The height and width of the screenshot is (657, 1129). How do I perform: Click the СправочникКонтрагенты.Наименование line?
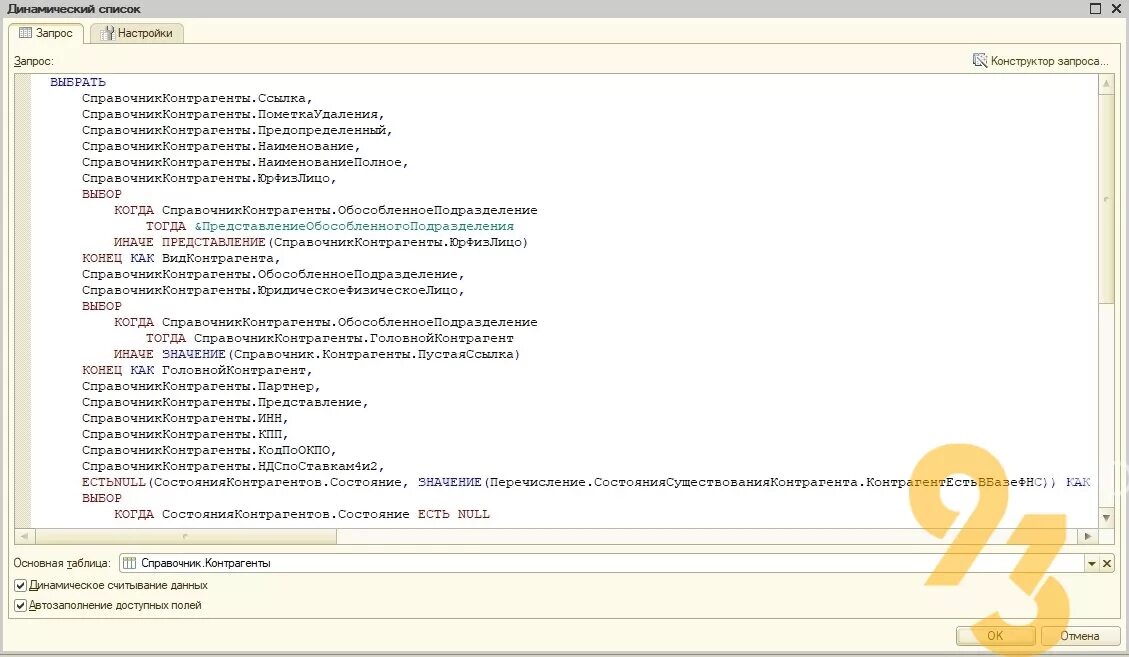coord(221,146)
